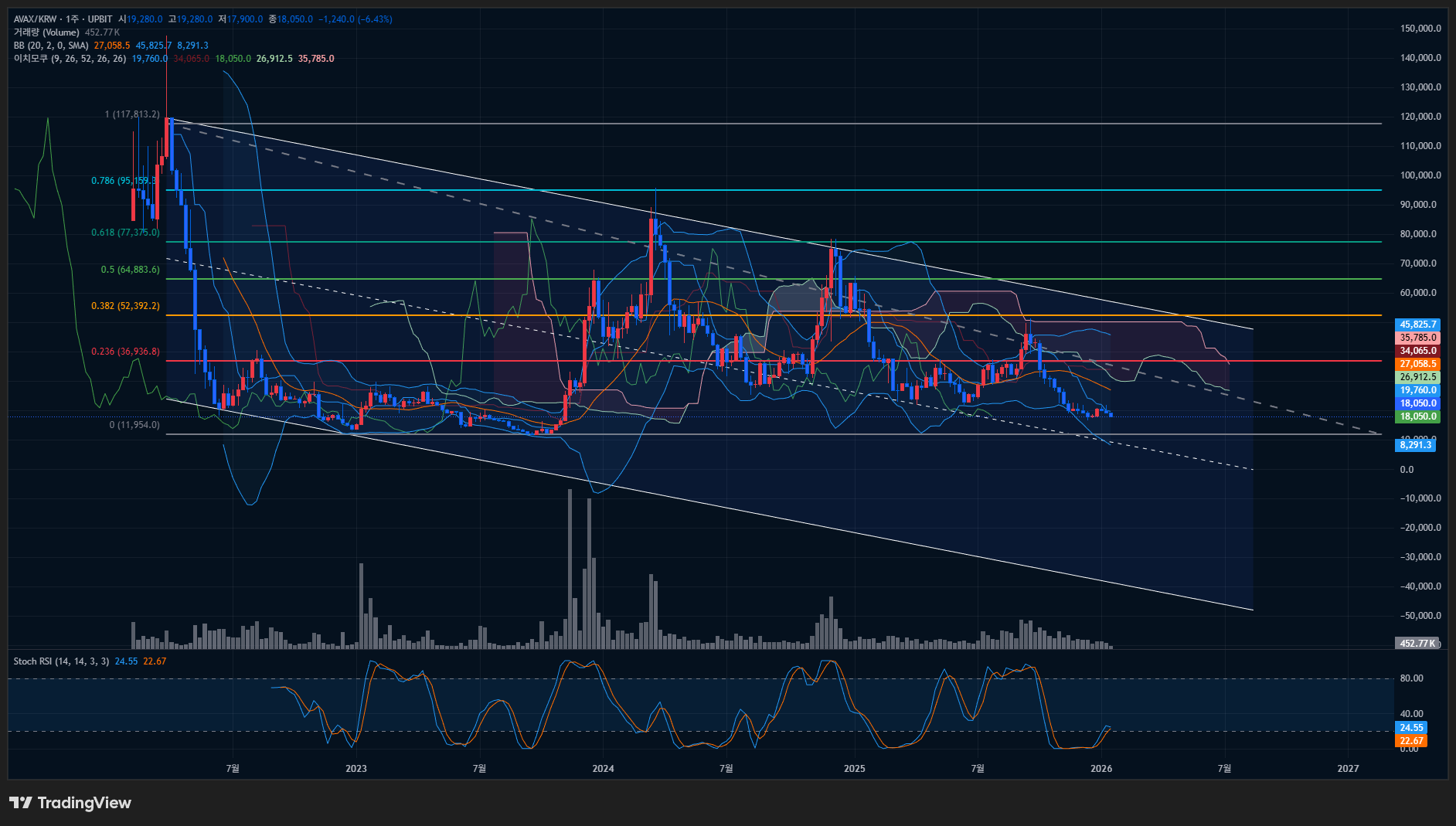The width and height of the screenshot is (1456, 826).
Task: Click the pink 35,785.0 price tag
Action: pyautogui.click(x=1417, y=338)
